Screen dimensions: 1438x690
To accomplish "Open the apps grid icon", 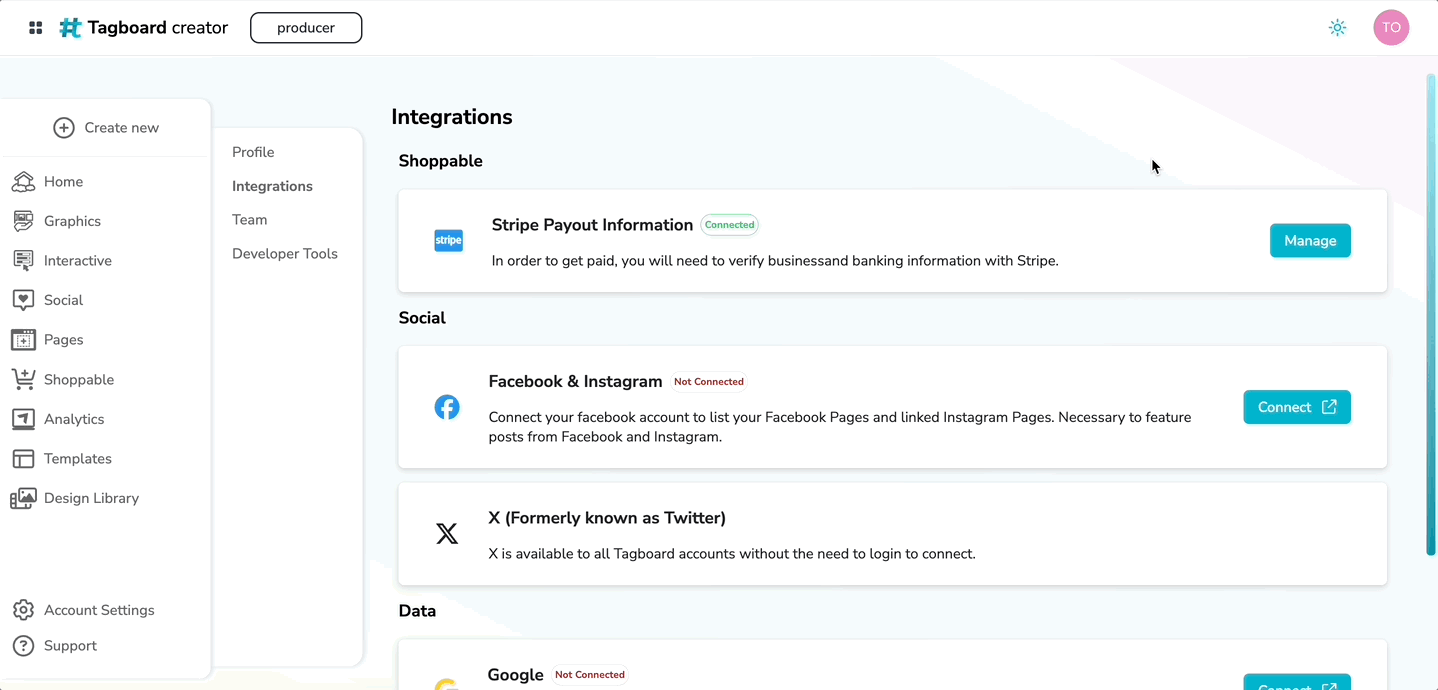I will click(36, 28).
